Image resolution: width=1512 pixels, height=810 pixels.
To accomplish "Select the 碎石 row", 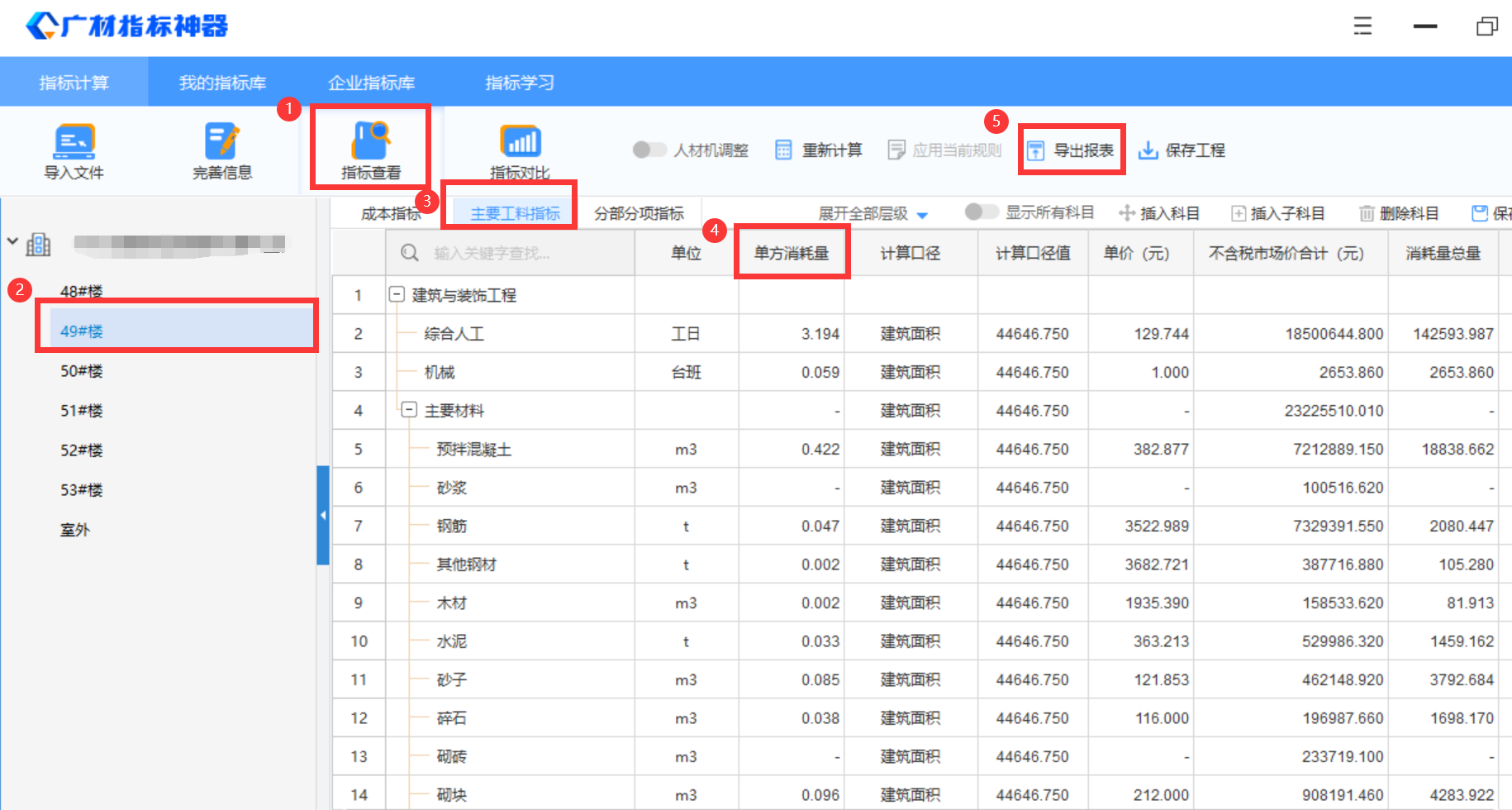I will tap(922, 718).
